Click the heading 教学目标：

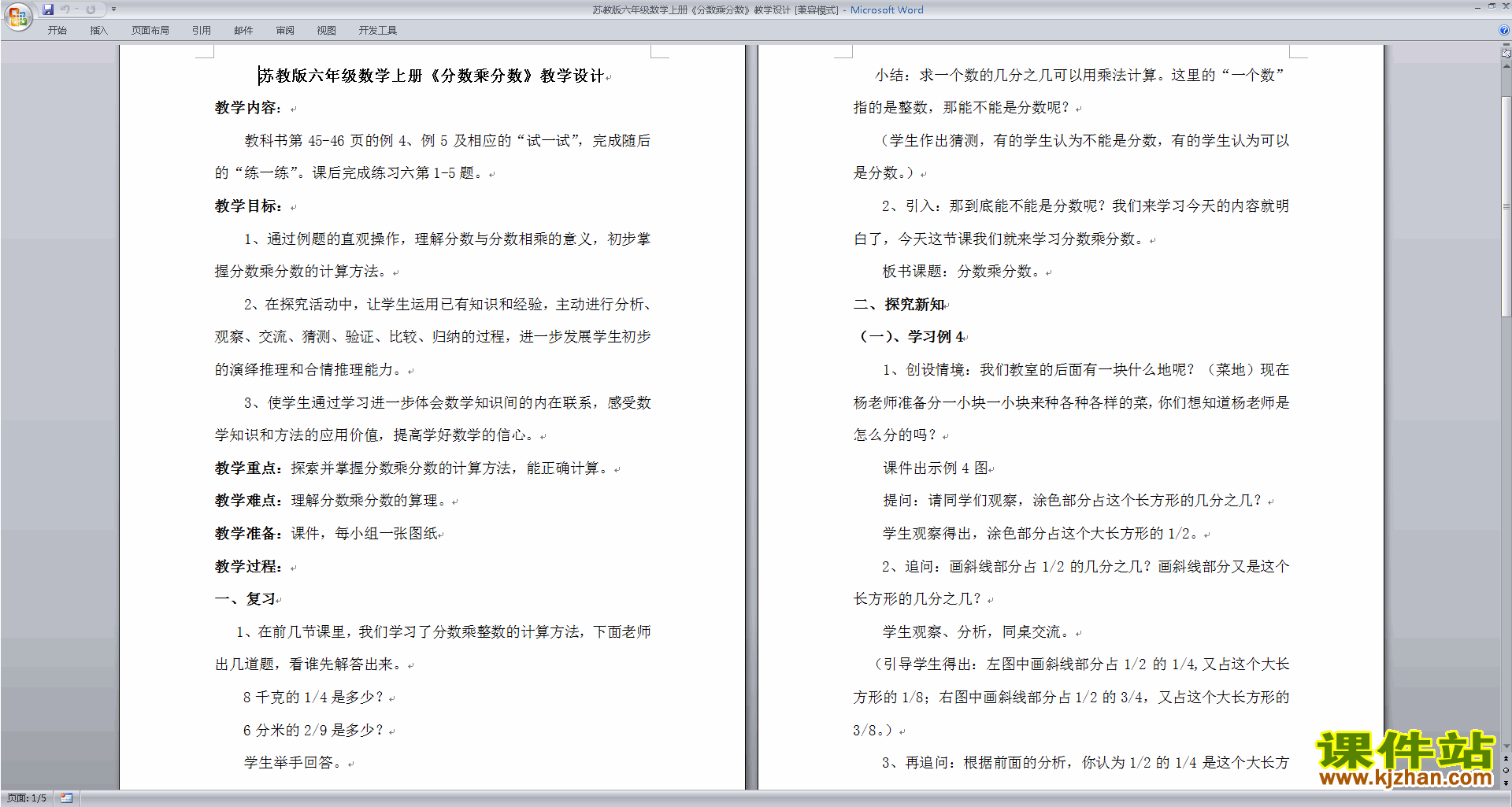(x=248, y=206)
